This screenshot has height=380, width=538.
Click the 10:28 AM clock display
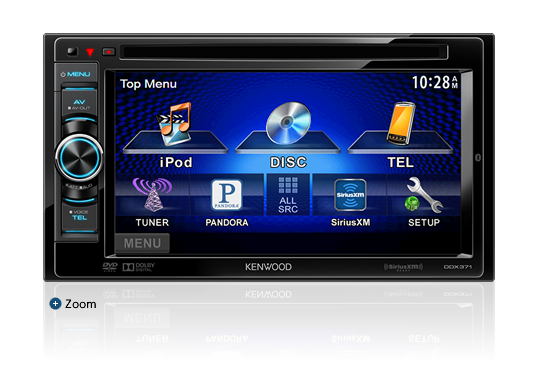[x=435, y=82]
